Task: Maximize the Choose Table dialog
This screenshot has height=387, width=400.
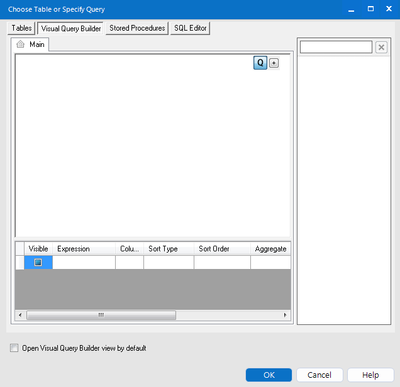Action: [371, 9]
